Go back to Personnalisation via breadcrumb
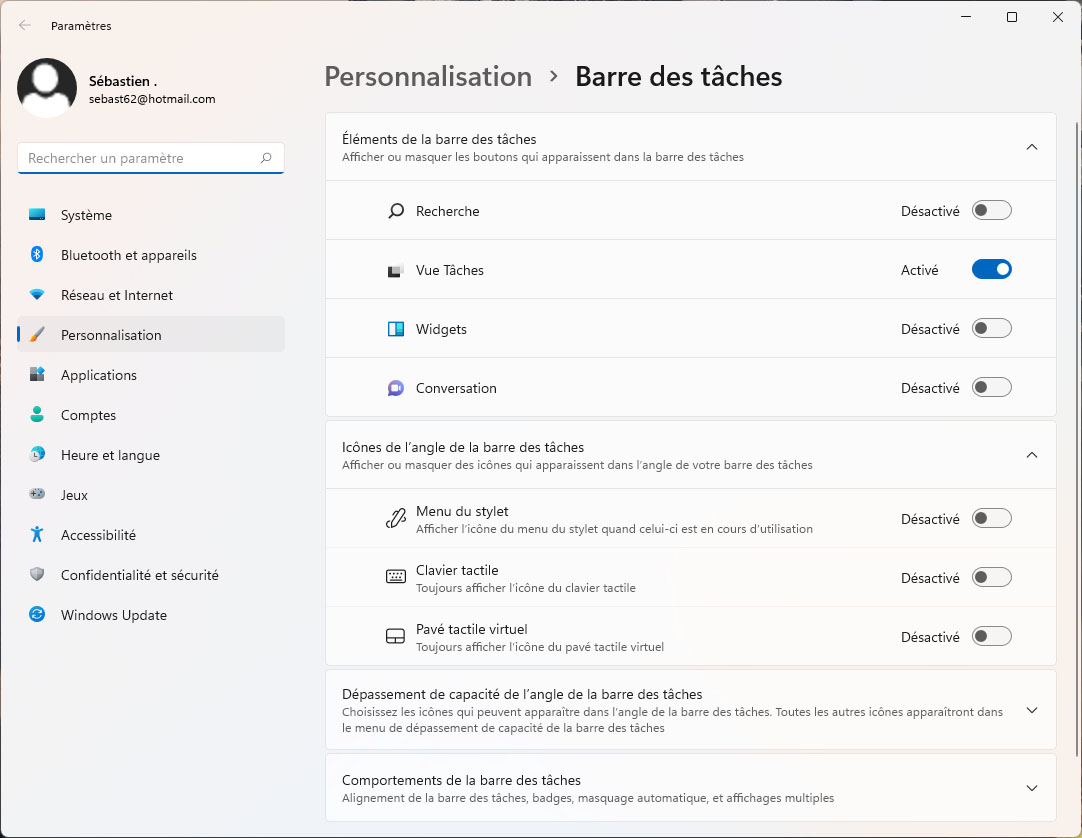This screenshot has height=838, width=1082. [428, 77]
